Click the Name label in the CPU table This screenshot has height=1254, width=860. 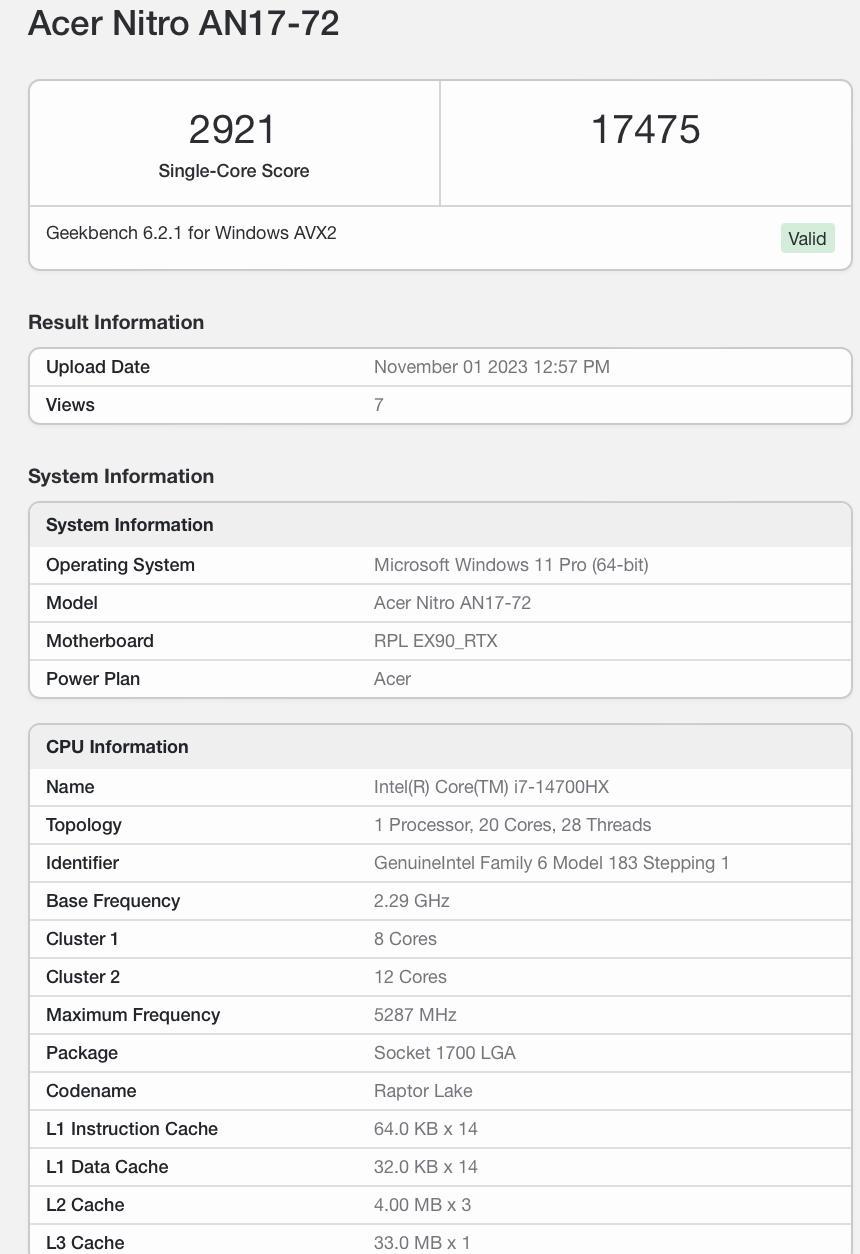pyautogui.click(x=70, y=787)
